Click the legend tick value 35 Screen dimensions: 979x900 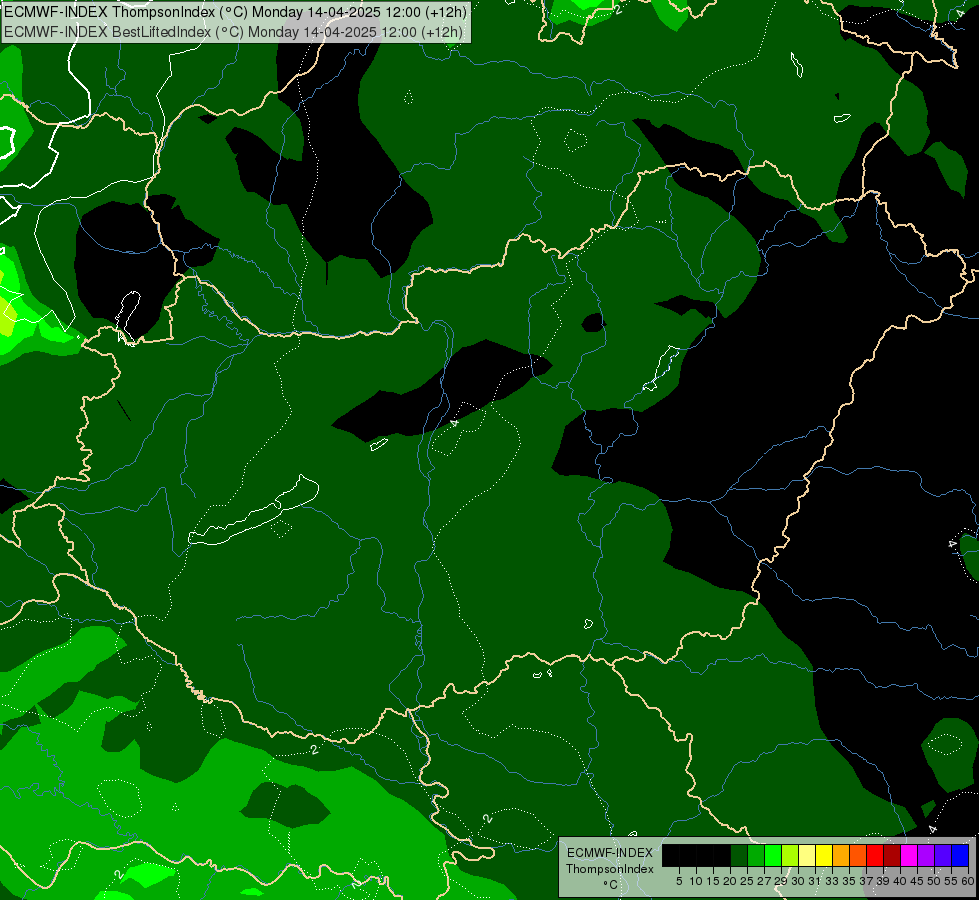click(849, 881)
